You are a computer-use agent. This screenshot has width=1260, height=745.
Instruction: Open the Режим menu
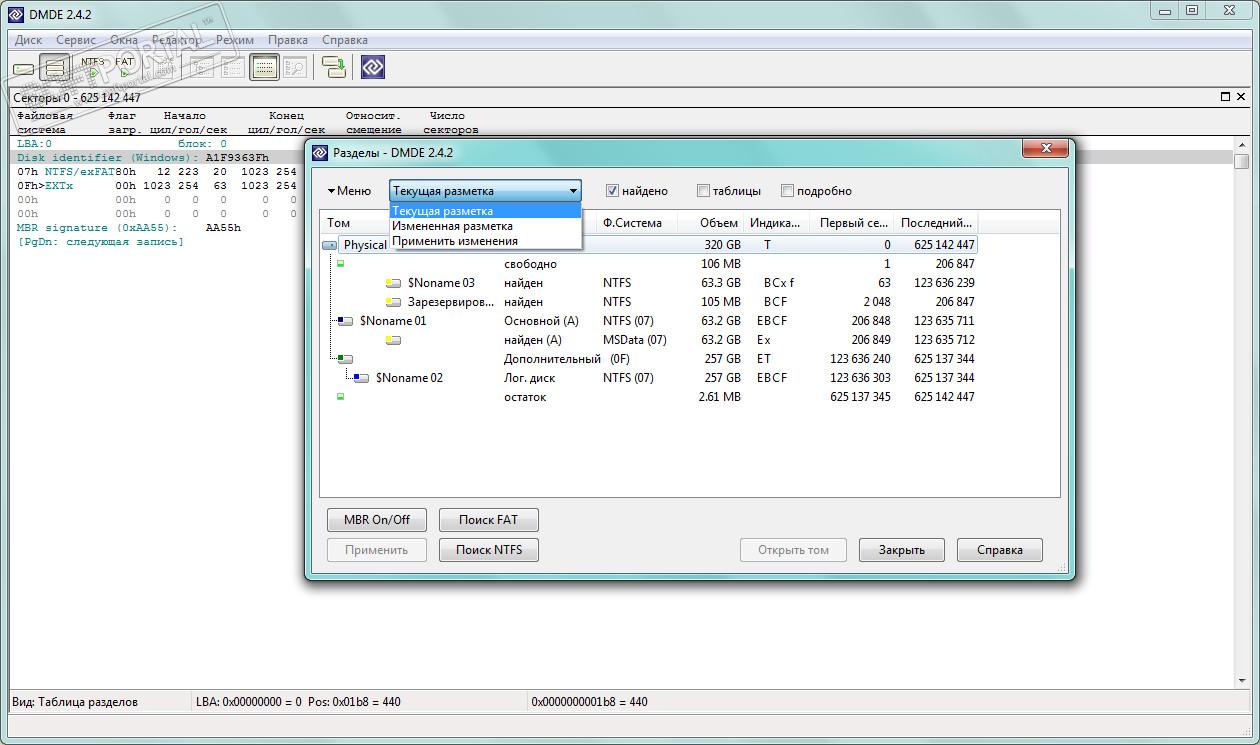[x=234, y=40]
